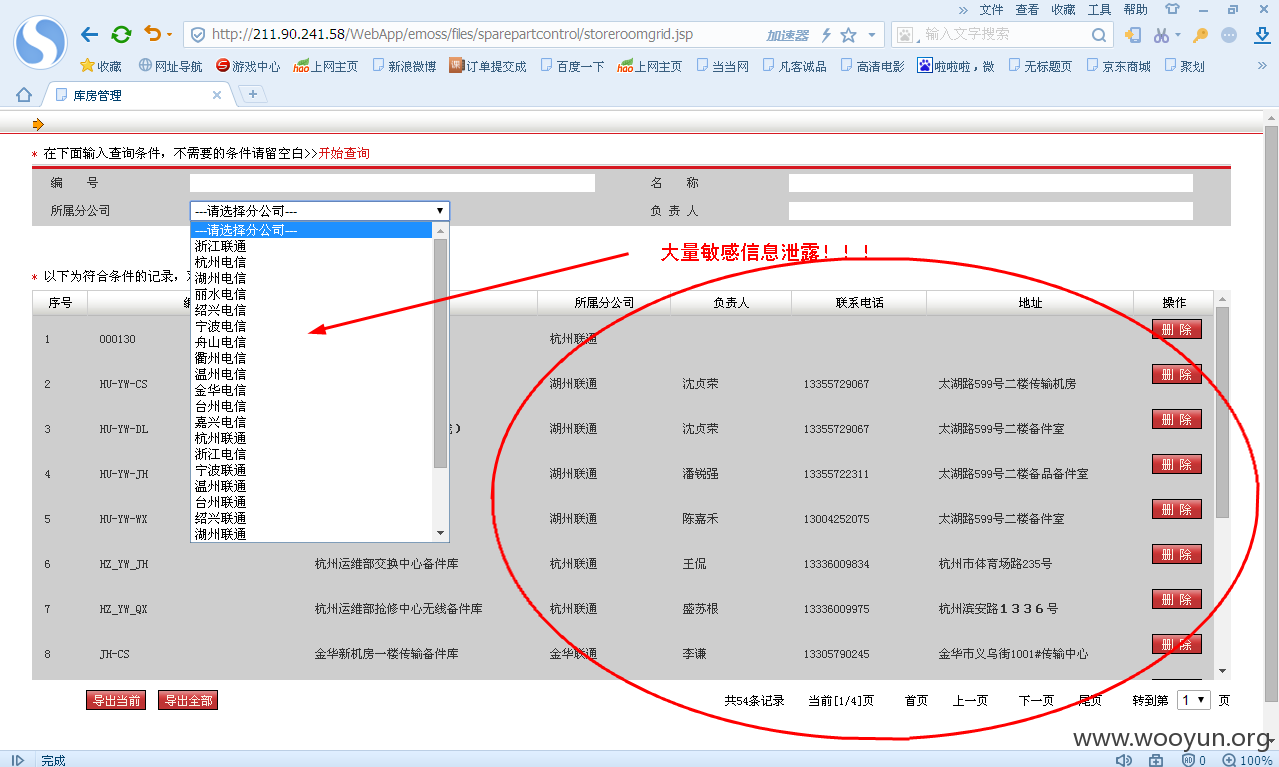Expand the screenshot tool dropdown arrow

1177,35
